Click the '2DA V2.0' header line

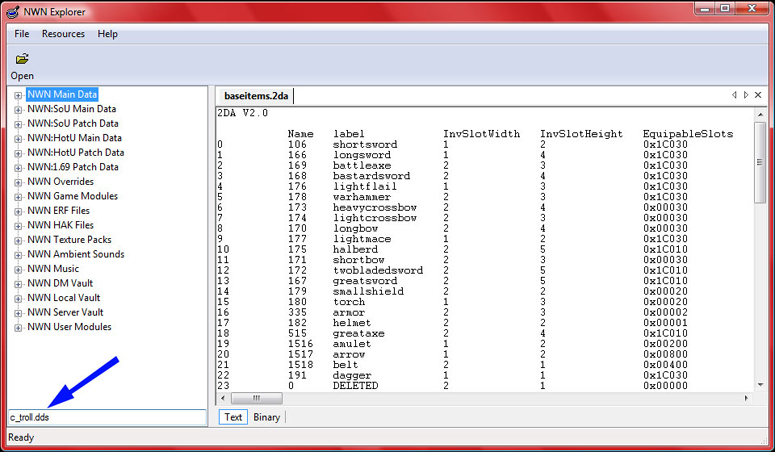(x=242, y=113)
